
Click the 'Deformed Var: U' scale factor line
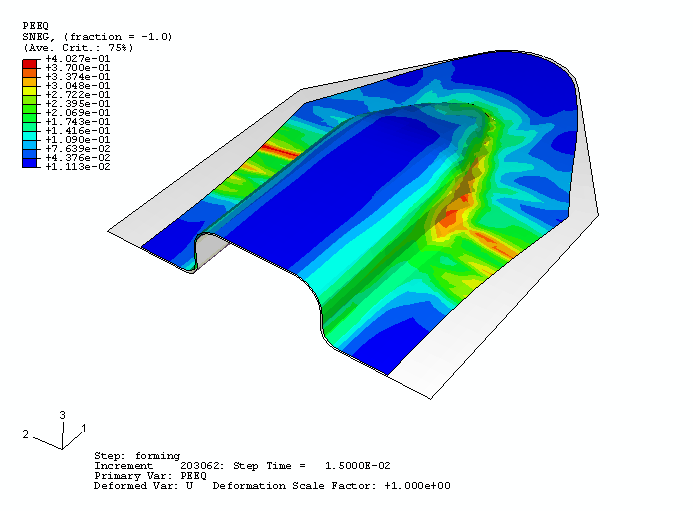272,486
